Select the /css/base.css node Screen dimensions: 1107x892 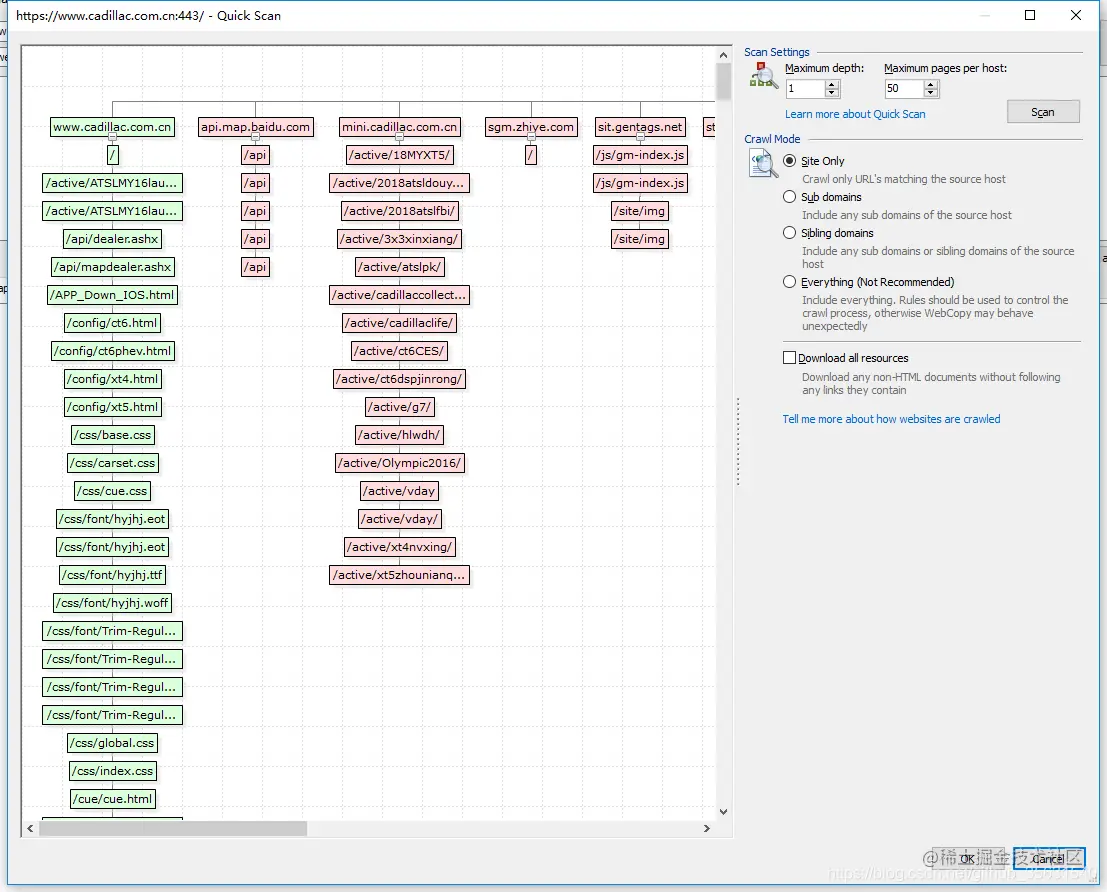[112, 435]
